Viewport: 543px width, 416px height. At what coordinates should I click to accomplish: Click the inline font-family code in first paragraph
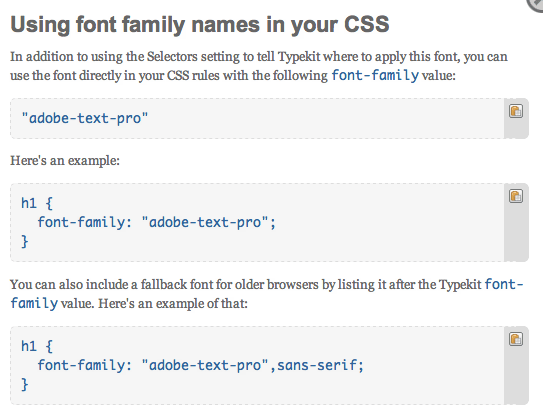point(375,75)
